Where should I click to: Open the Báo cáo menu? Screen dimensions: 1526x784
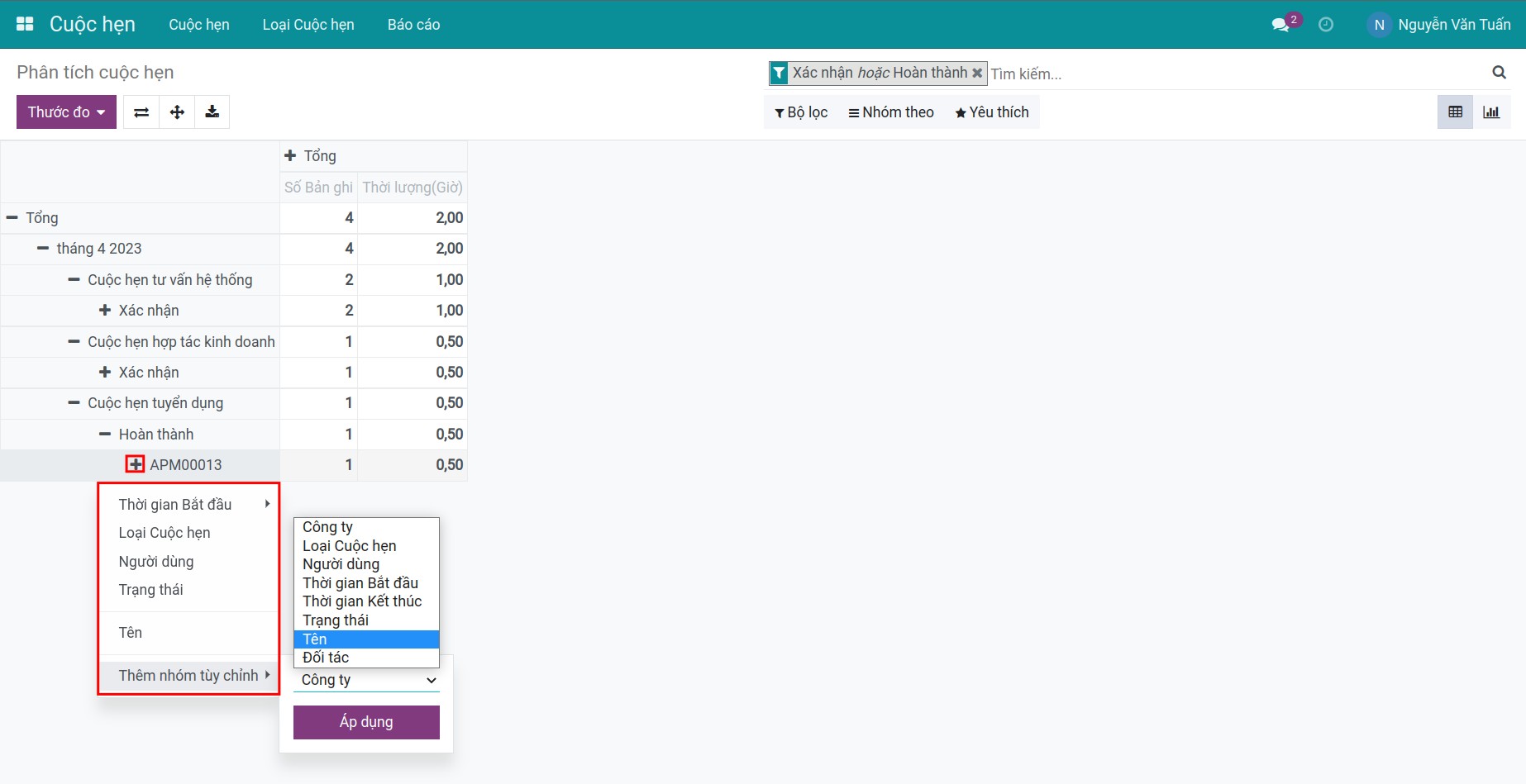click(413, 25)
